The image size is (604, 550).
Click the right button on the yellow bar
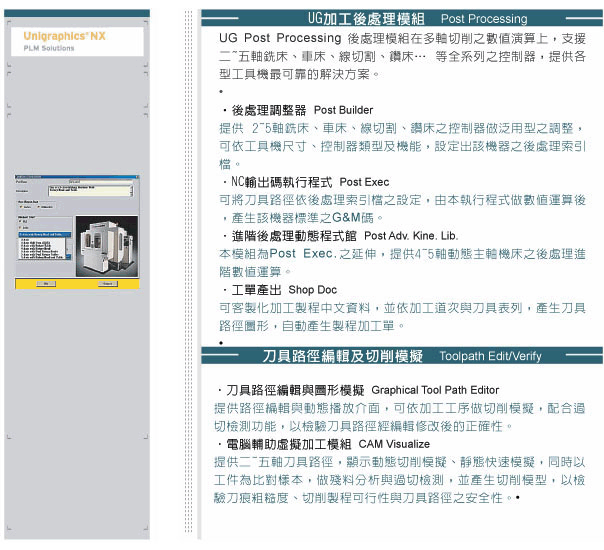click(x=108, y=284)
